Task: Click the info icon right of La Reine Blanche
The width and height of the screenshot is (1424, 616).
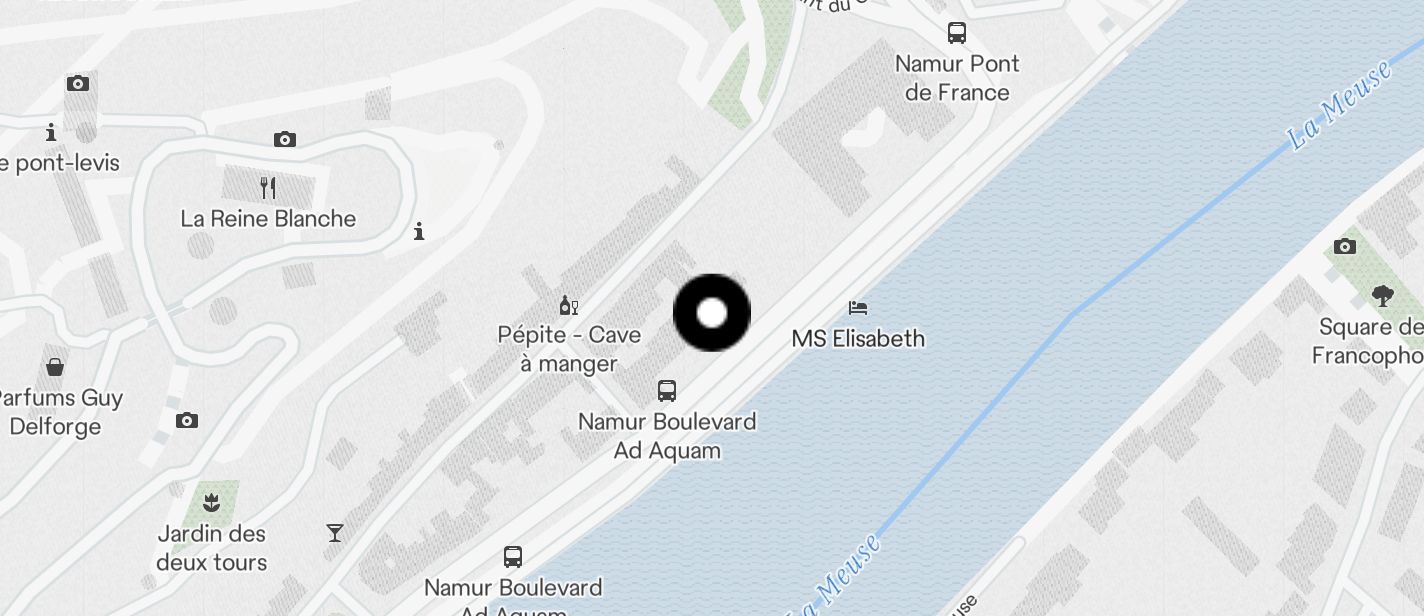Action: 419,232
